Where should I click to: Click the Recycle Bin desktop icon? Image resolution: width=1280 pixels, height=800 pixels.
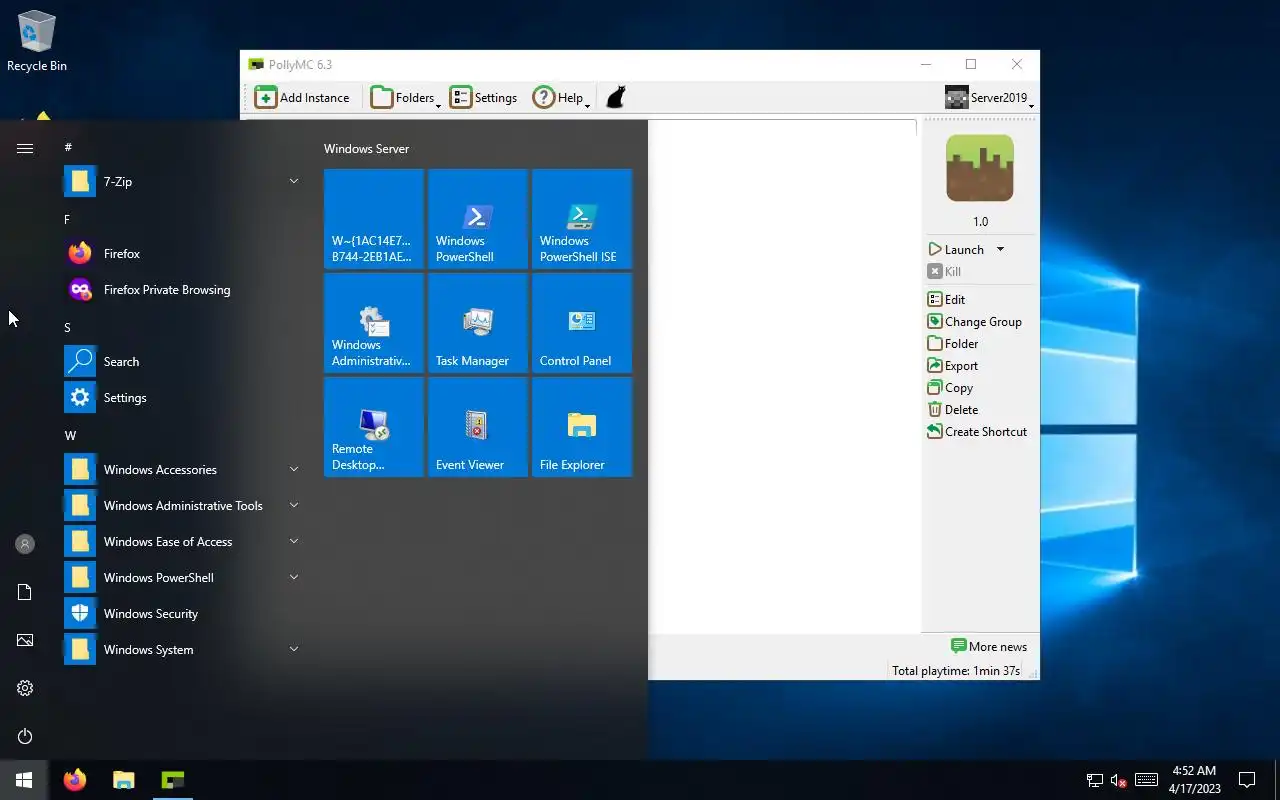coord(37,42)
